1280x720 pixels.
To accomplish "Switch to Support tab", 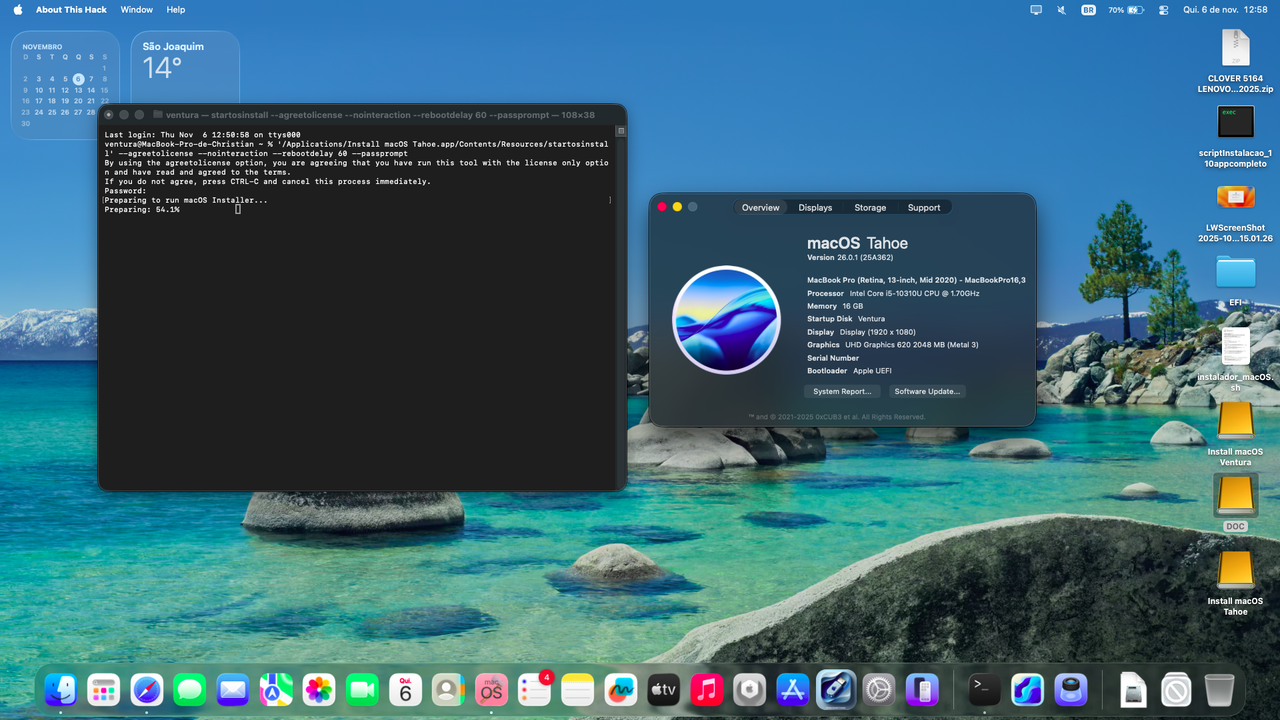I will pos(924,207).
